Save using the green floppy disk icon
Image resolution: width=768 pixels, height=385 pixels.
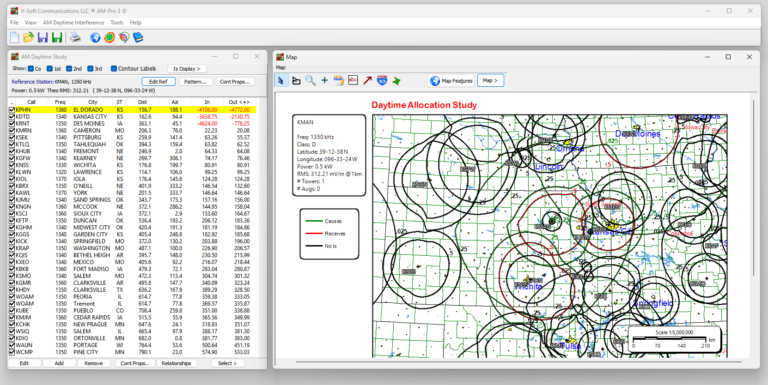click(57, 37)
